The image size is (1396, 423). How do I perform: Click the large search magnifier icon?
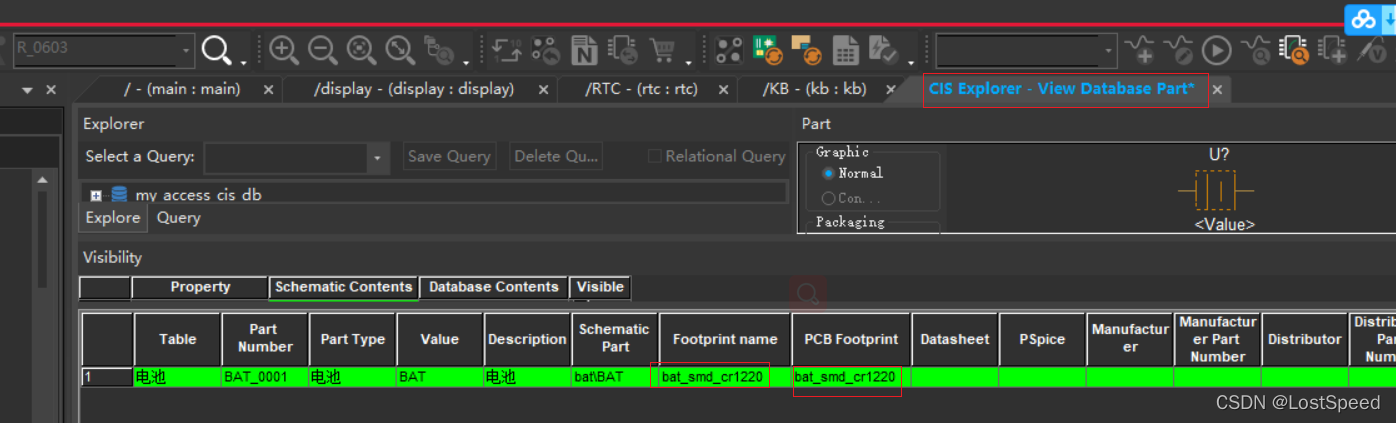pyautogui.click(x=217, y=49)
